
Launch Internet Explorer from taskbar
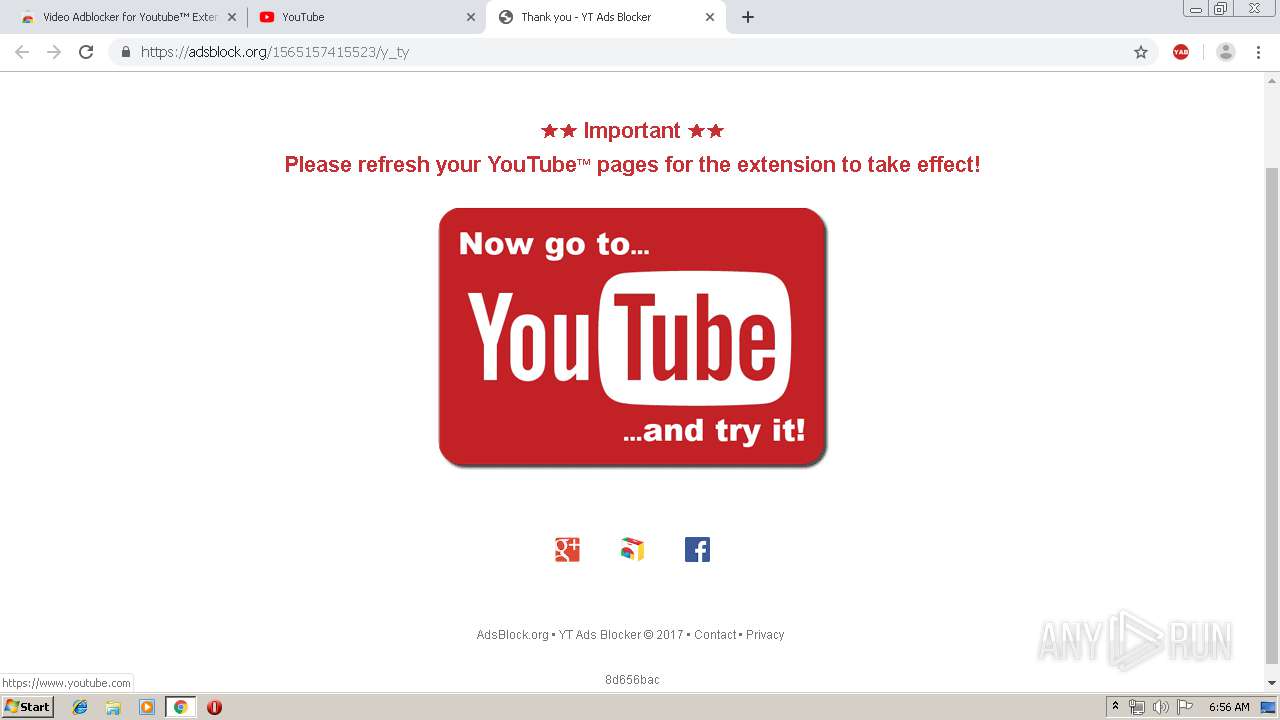coord(80,707)
